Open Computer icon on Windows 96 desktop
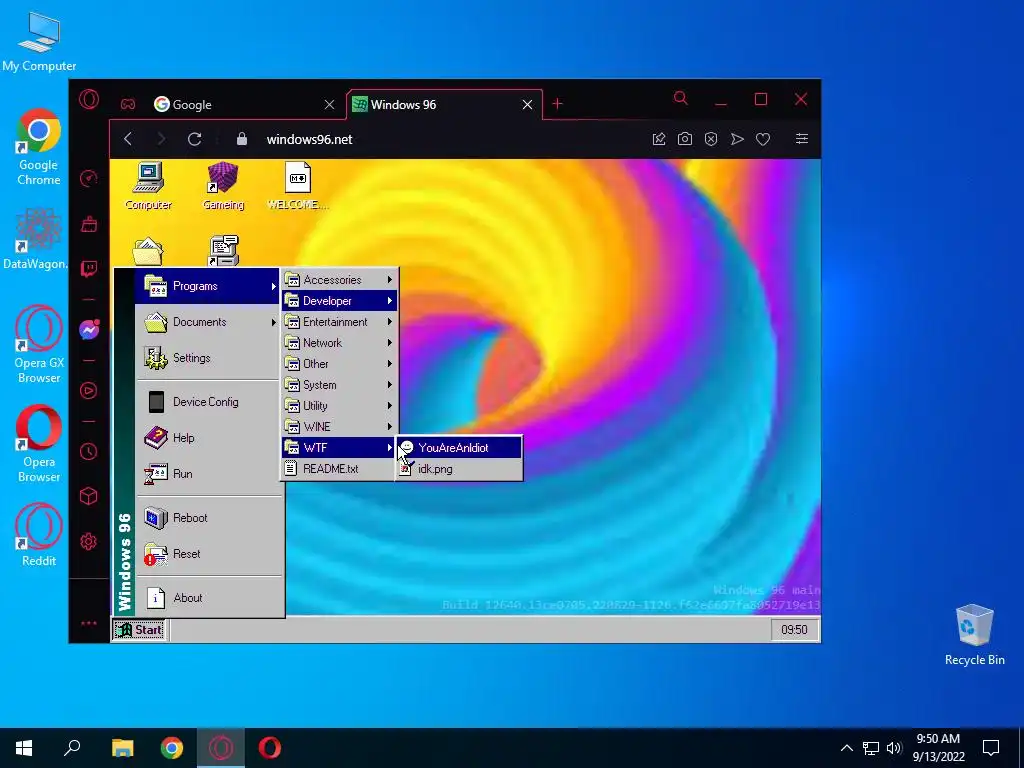Image resolution: width=1024 pixels, height=768 pixels. [148, 186]
